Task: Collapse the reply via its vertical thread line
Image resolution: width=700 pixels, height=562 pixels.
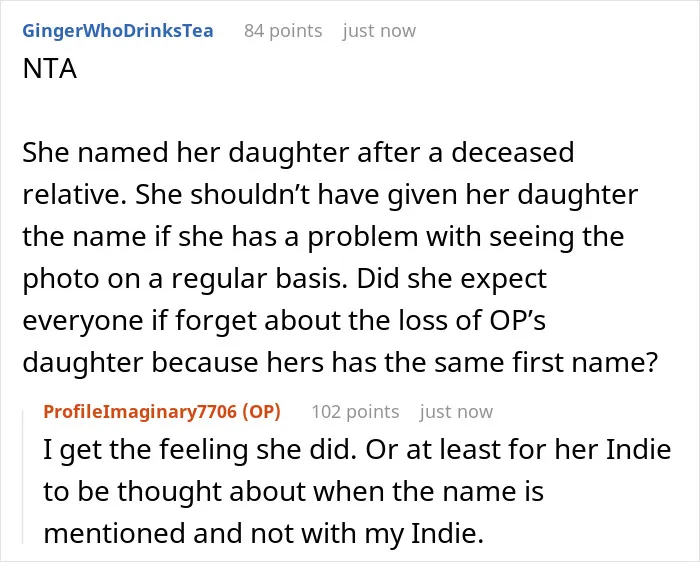Action: click(x=23, y=477)
